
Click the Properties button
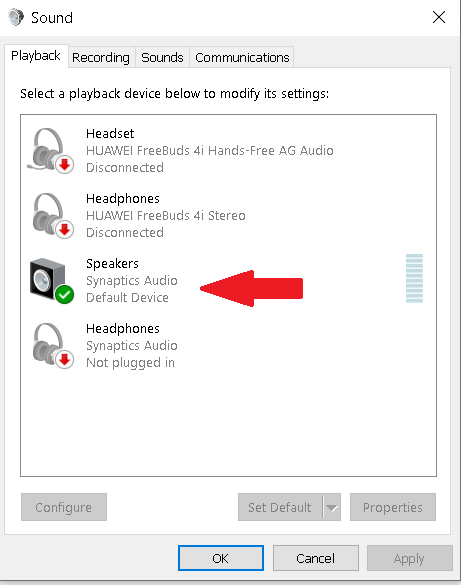coord(393,507)
